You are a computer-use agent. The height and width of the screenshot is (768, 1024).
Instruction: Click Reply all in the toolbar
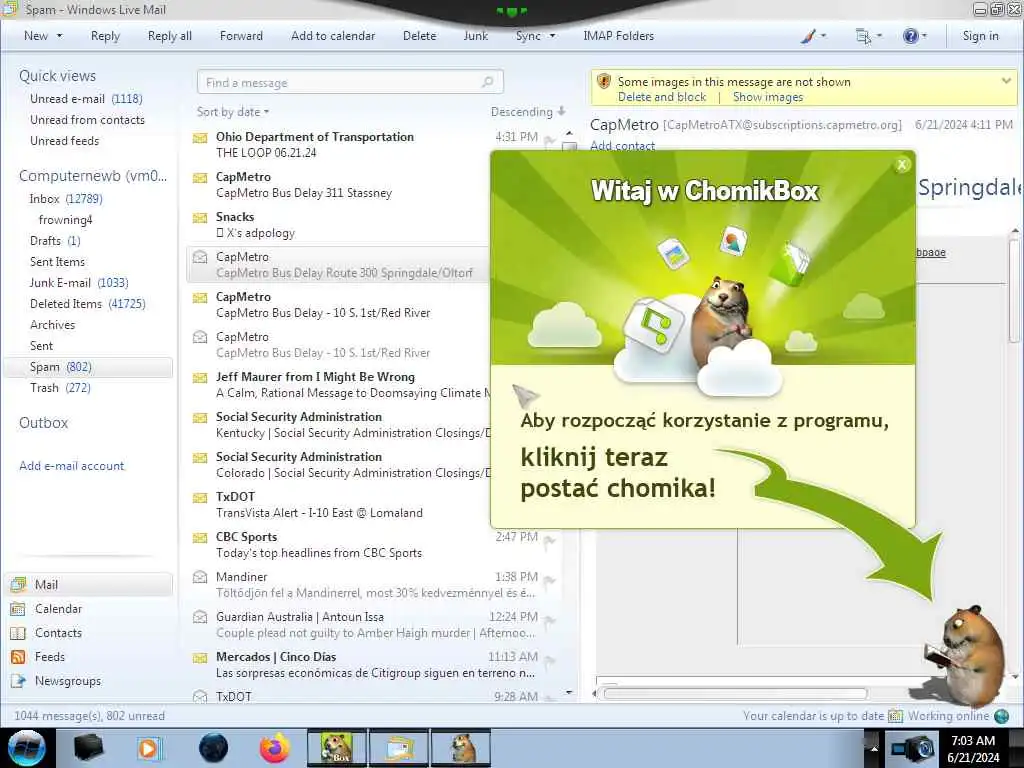[x=170, y=36]
